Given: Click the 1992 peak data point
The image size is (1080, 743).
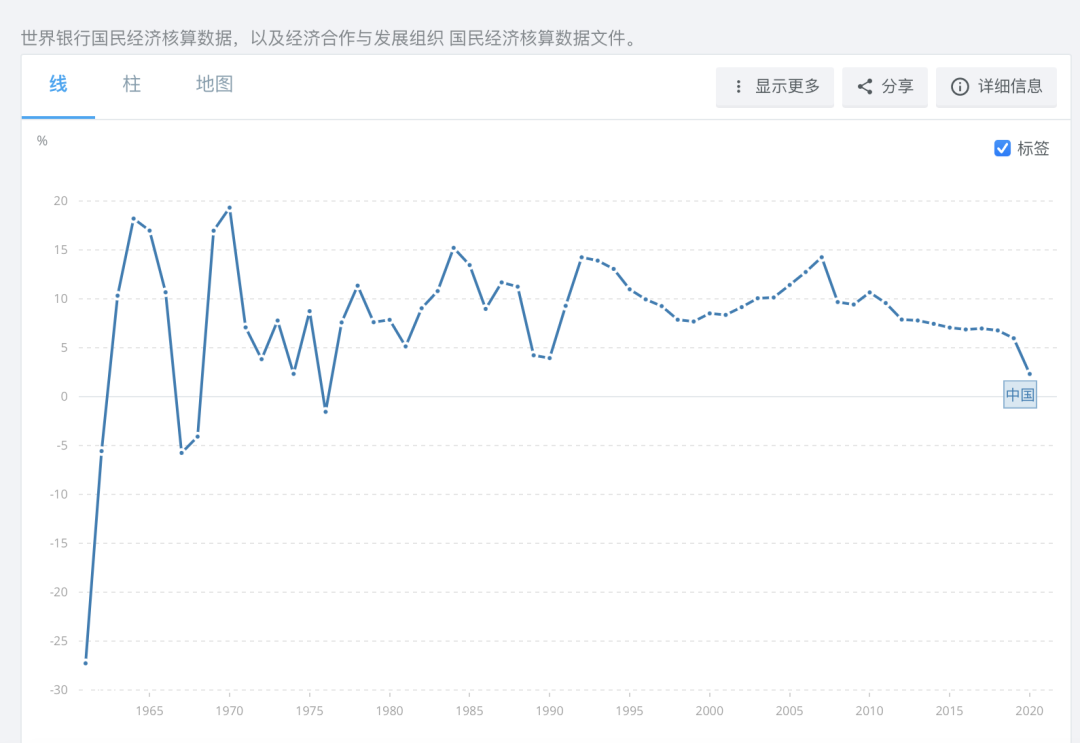Looking at the screenshot, I should (x=581, y=258).
